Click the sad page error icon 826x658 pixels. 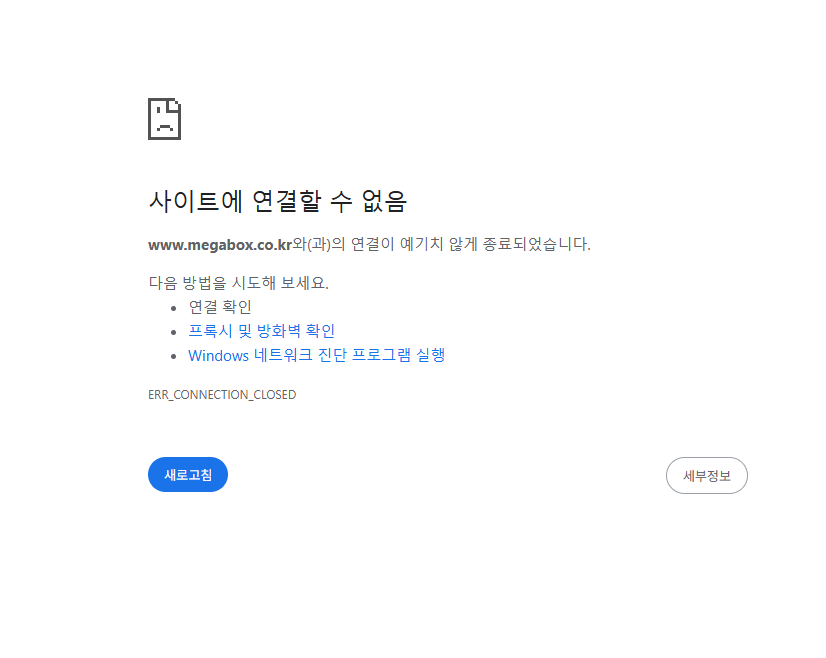click(164, 119)
